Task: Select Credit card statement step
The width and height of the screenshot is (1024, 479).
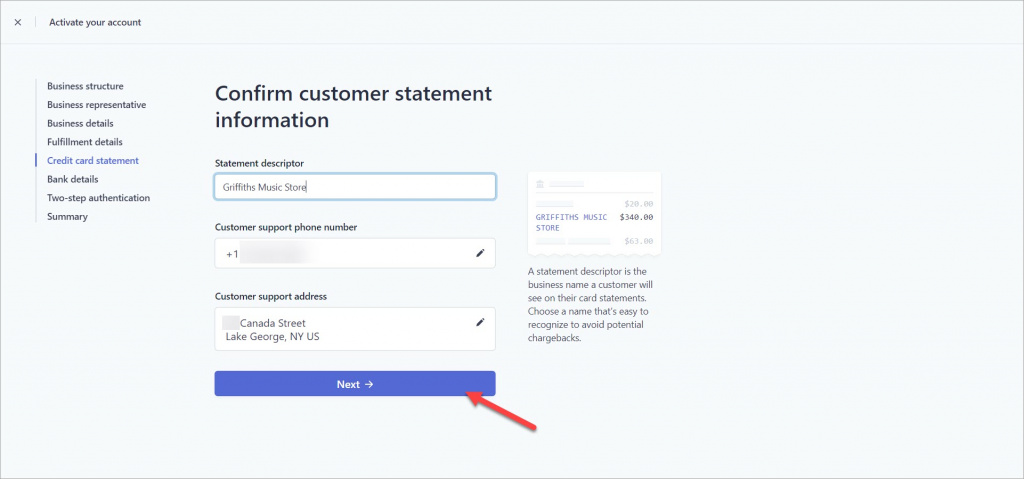Action: click(93, 161)
